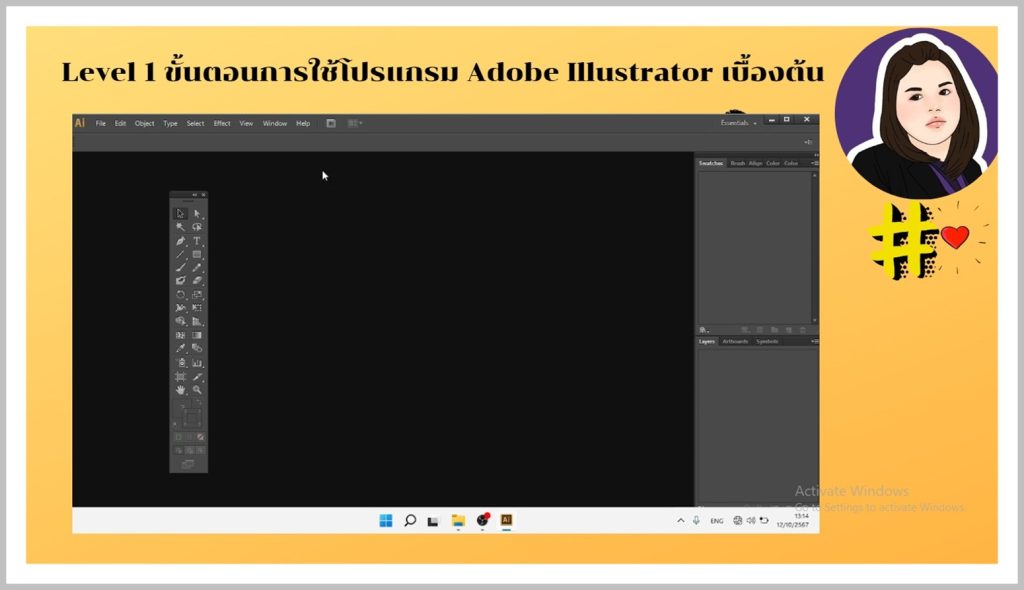Open File Explorer from the taskbar
This screenshot has width=1024, height=590.
458,520
